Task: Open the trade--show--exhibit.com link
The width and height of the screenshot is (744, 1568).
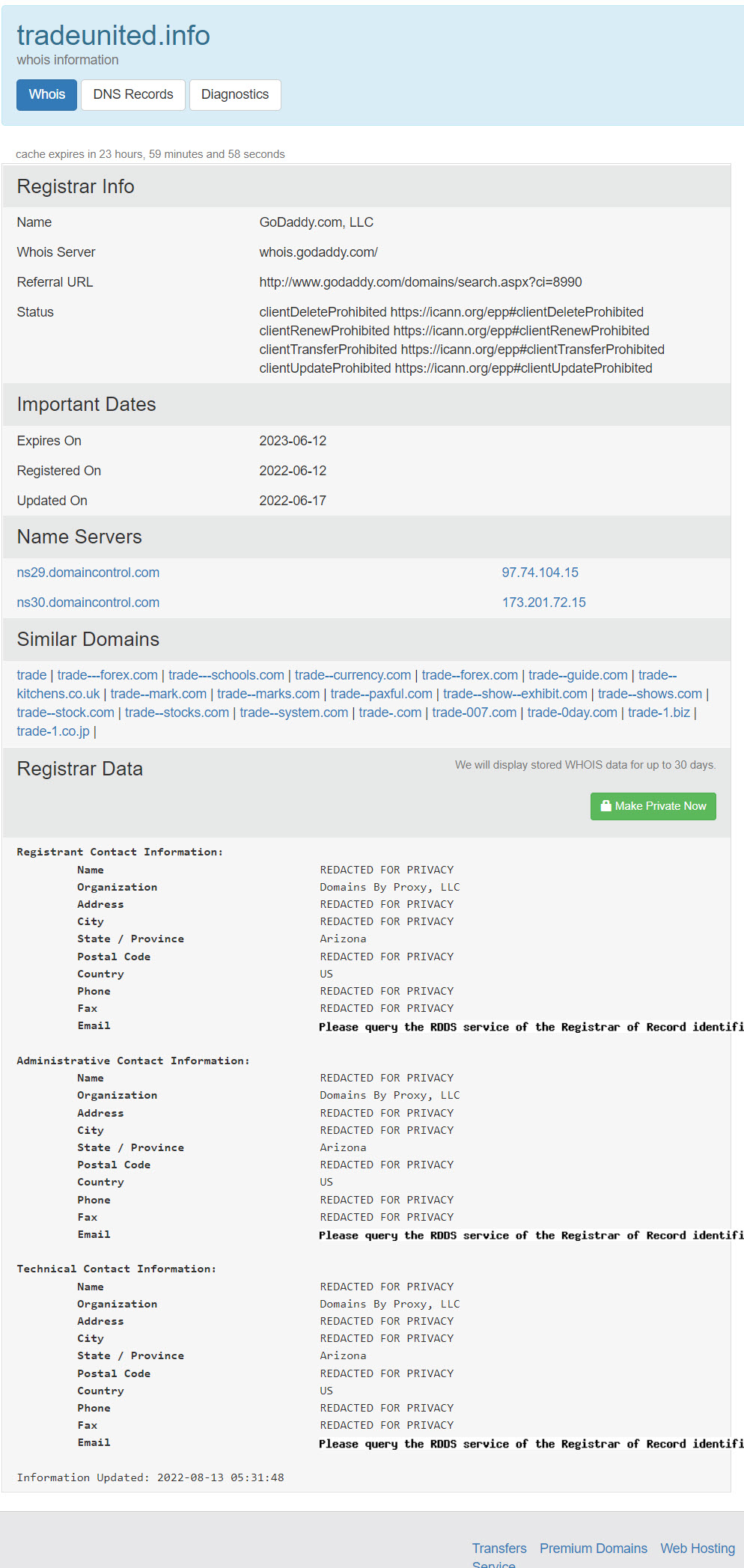Action: 515,694
